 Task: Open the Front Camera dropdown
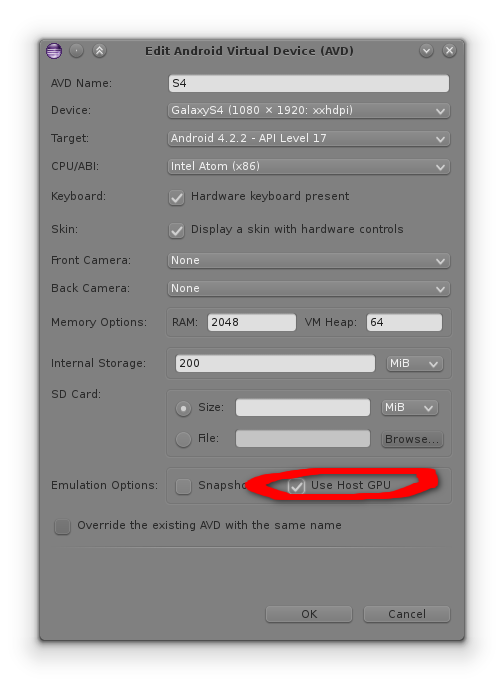tap(309, 261)
